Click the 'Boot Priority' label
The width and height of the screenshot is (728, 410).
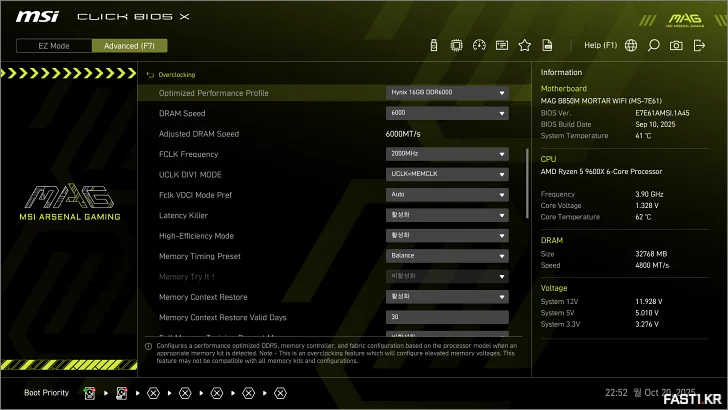coord(46,393)
